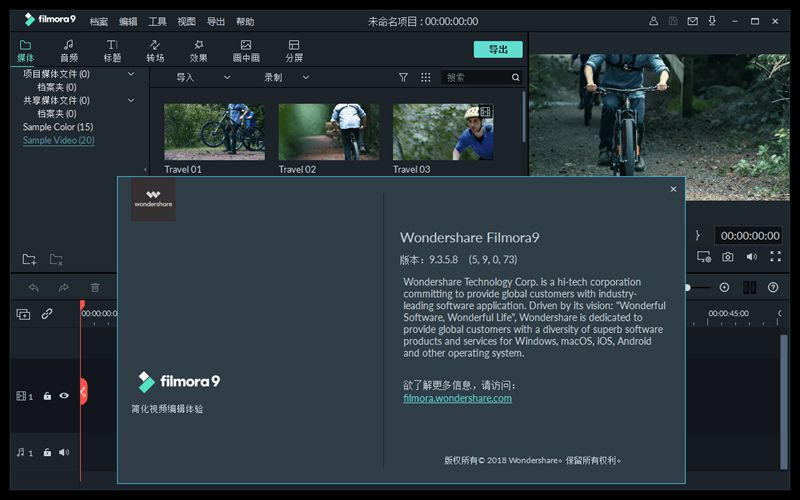Click the green 导出 export button

pyautogui.click(x=497, y=49)
